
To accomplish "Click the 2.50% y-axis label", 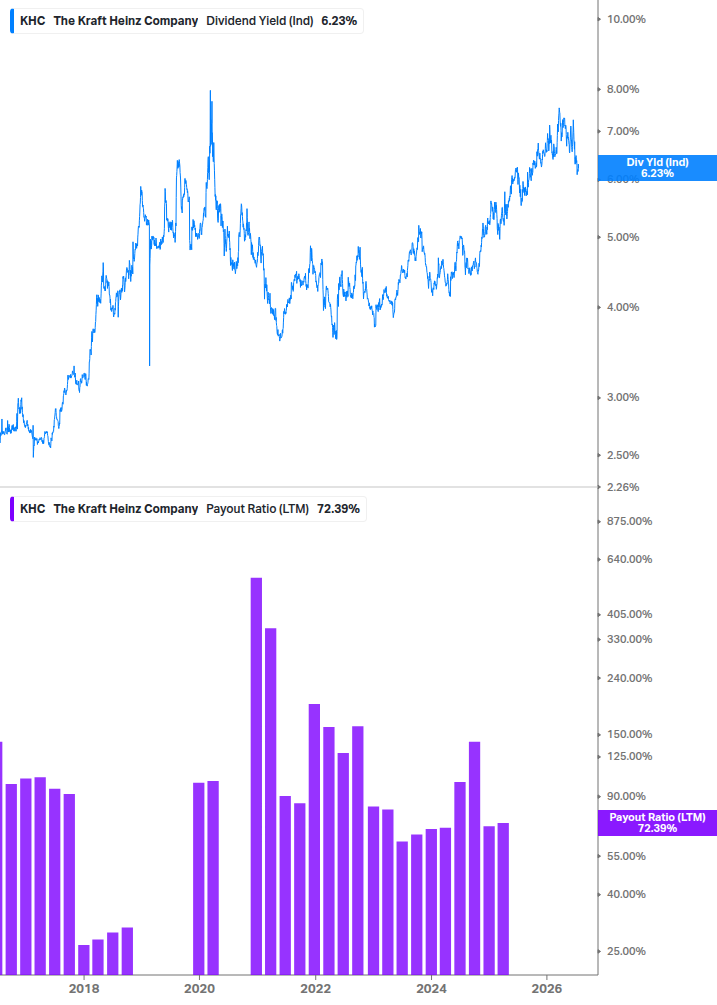I will click(623, 455).
